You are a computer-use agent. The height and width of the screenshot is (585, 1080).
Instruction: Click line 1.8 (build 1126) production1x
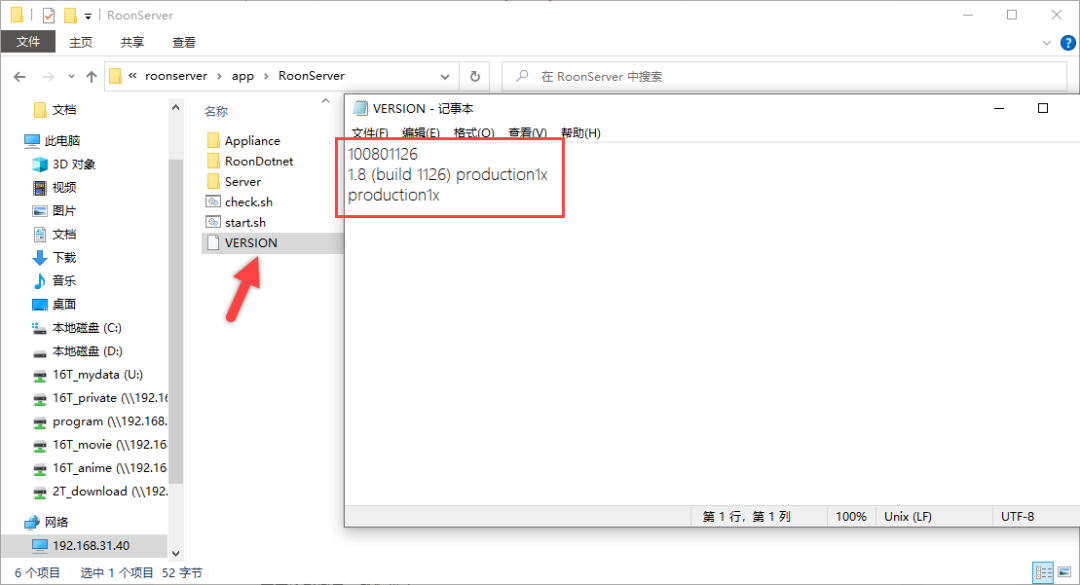pyautogui.click(x=448, y=175)
